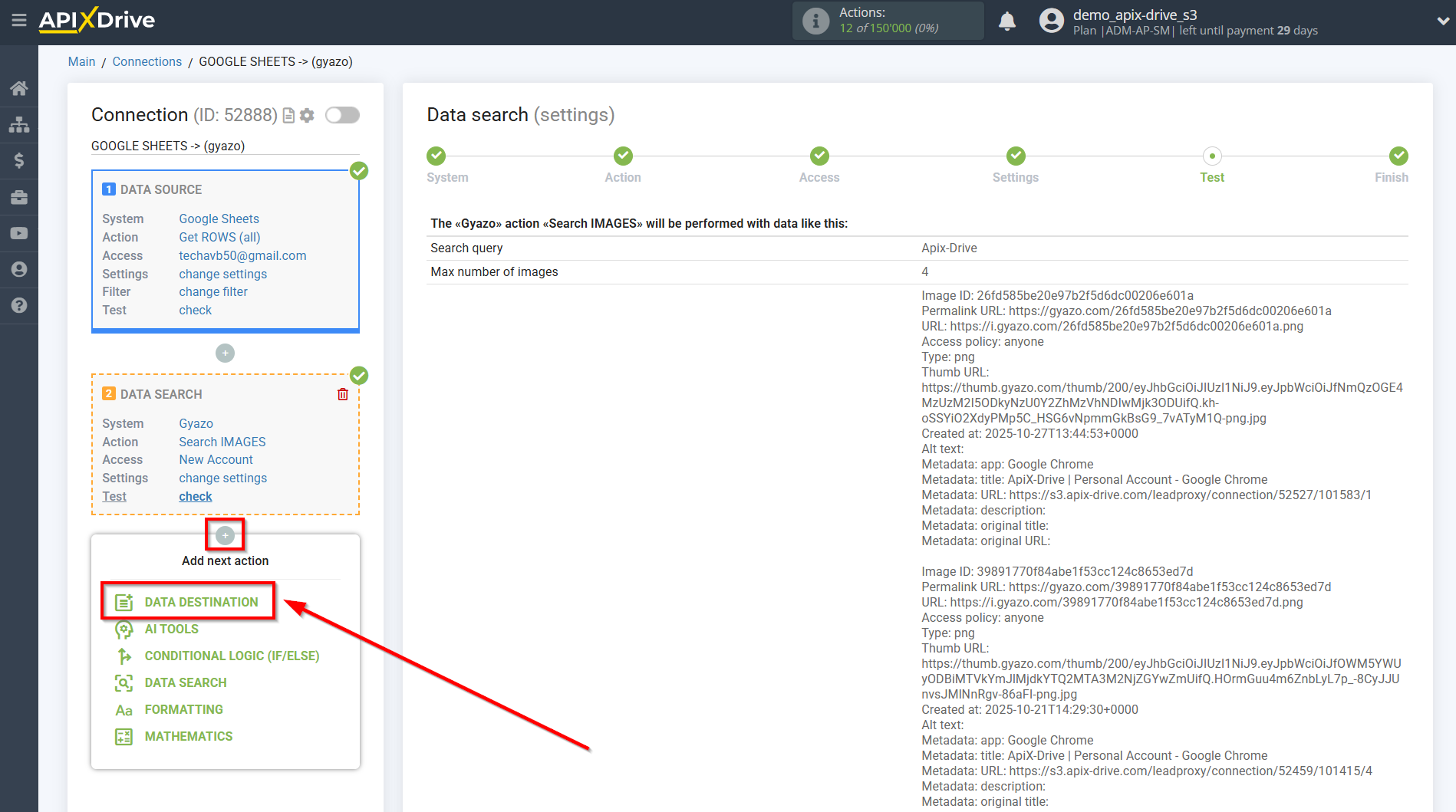
Task: Click the check link under Data Search
Action: click(x=195, y=496)
